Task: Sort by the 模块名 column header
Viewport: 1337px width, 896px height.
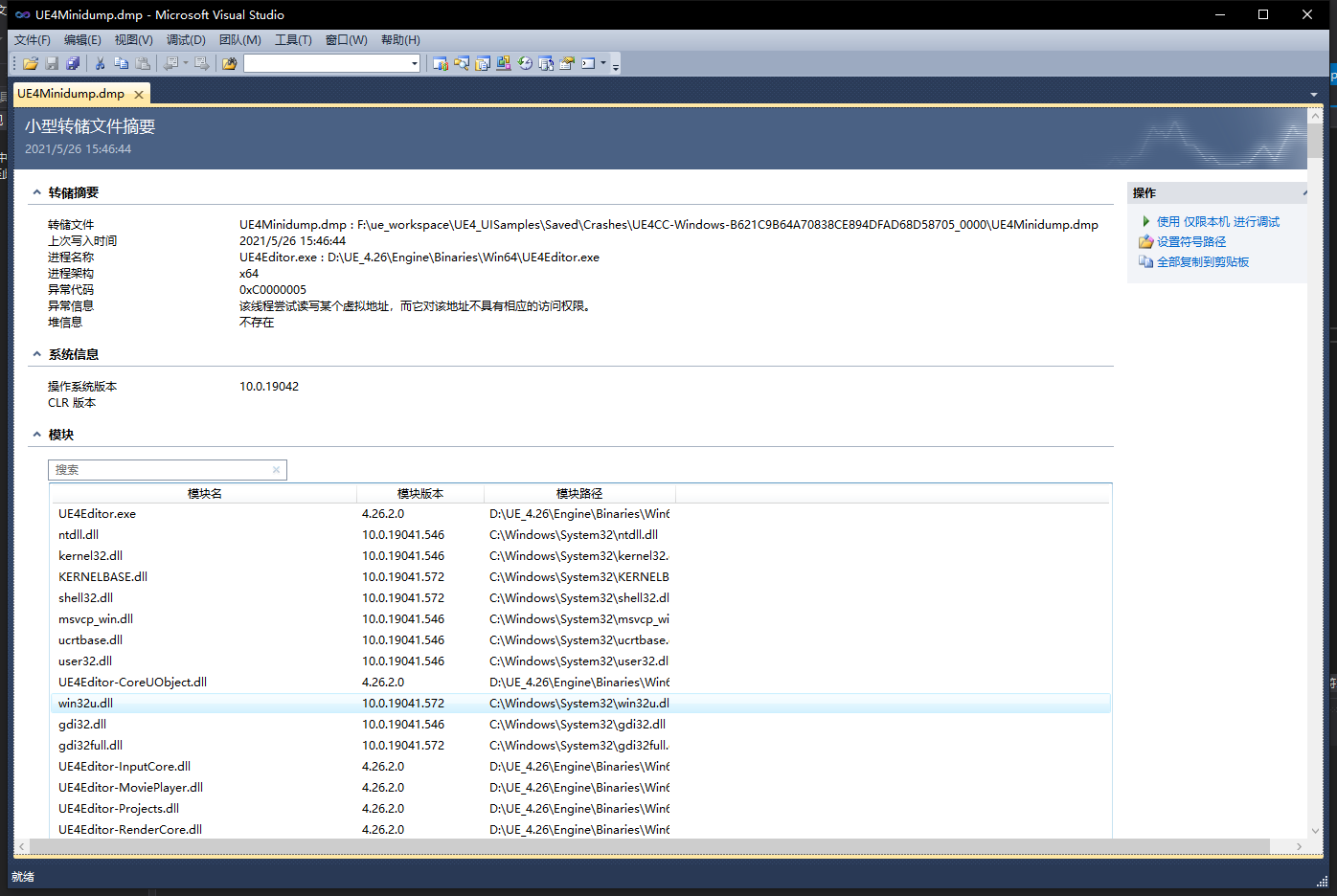Action: (x=204, y=493)
